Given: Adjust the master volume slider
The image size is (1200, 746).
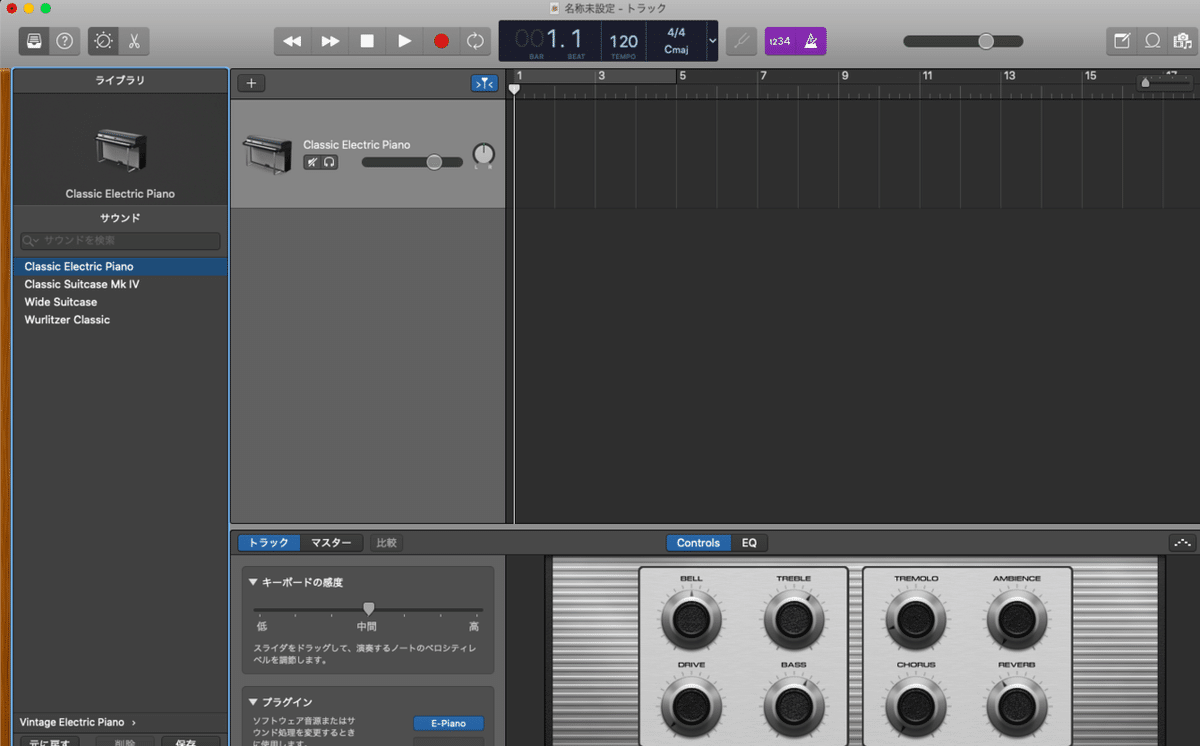Looking at the screenshot, I should pos(963,41).
